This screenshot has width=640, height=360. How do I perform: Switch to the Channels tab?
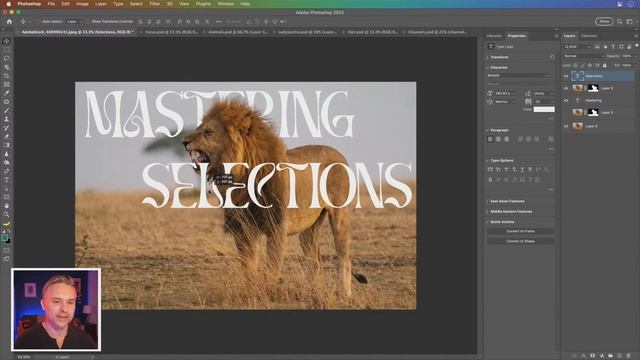(589, 36)
